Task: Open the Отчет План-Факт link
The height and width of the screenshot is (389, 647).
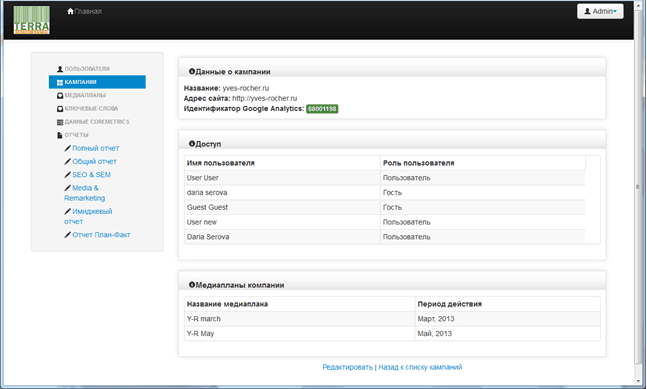Action: point(101,235)
